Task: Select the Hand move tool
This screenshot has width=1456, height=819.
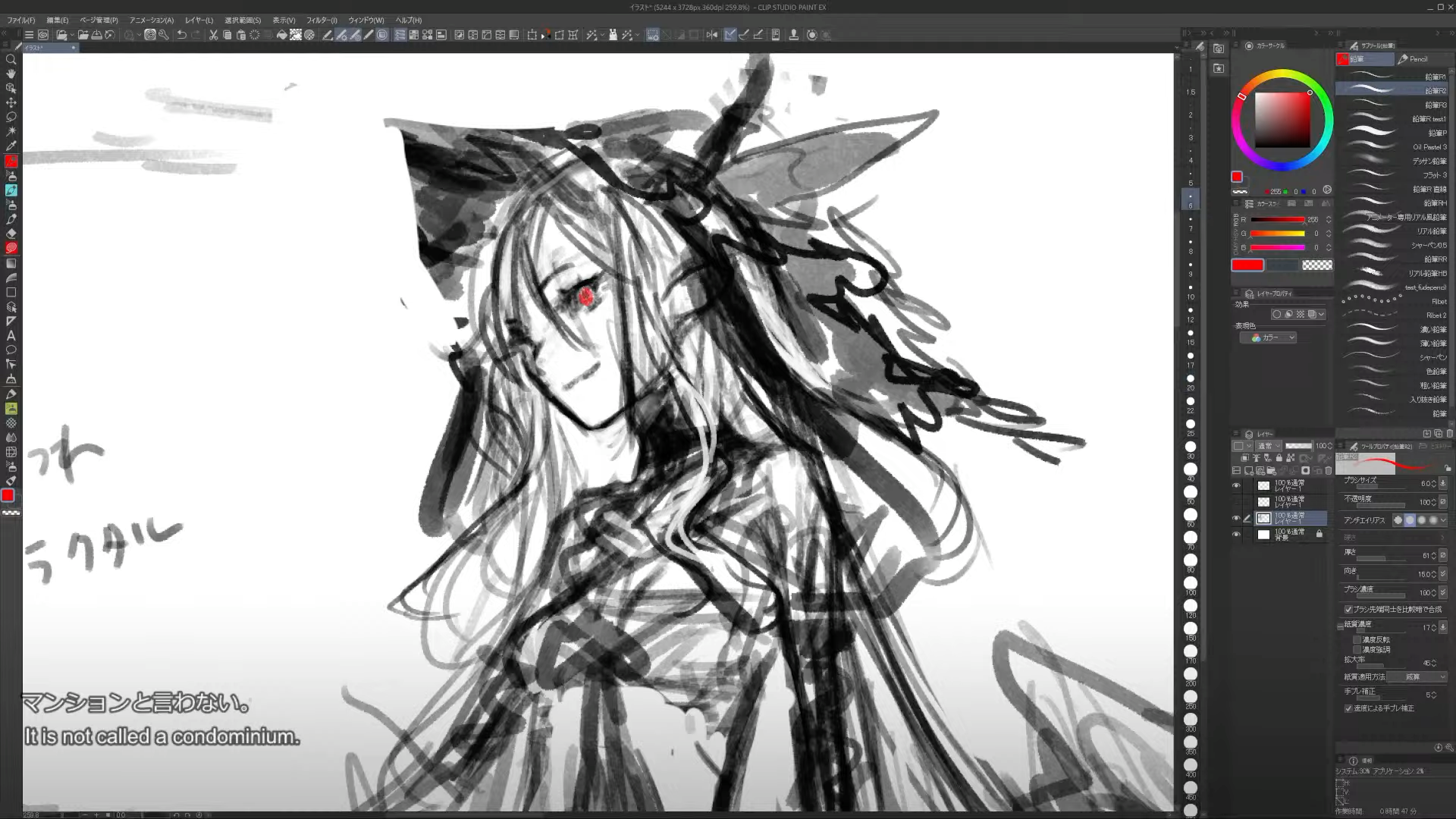Action: pos(11,74)
